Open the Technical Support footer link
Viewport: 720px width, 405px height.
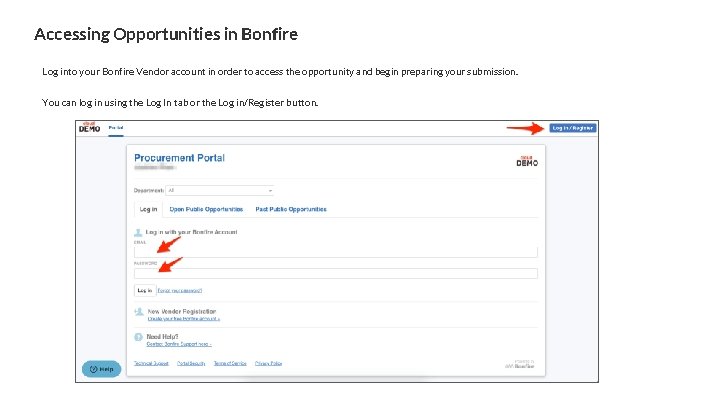[151, 363]
